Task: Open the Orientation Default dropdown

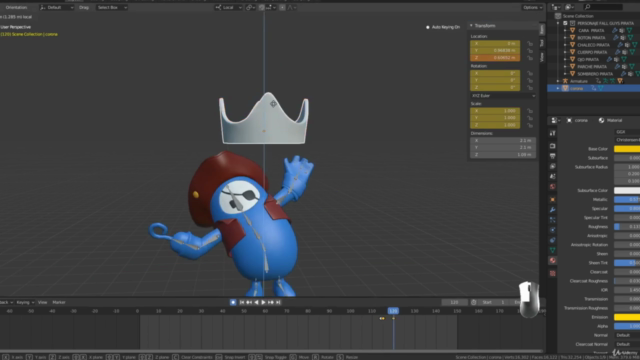Action: (57, 7)
